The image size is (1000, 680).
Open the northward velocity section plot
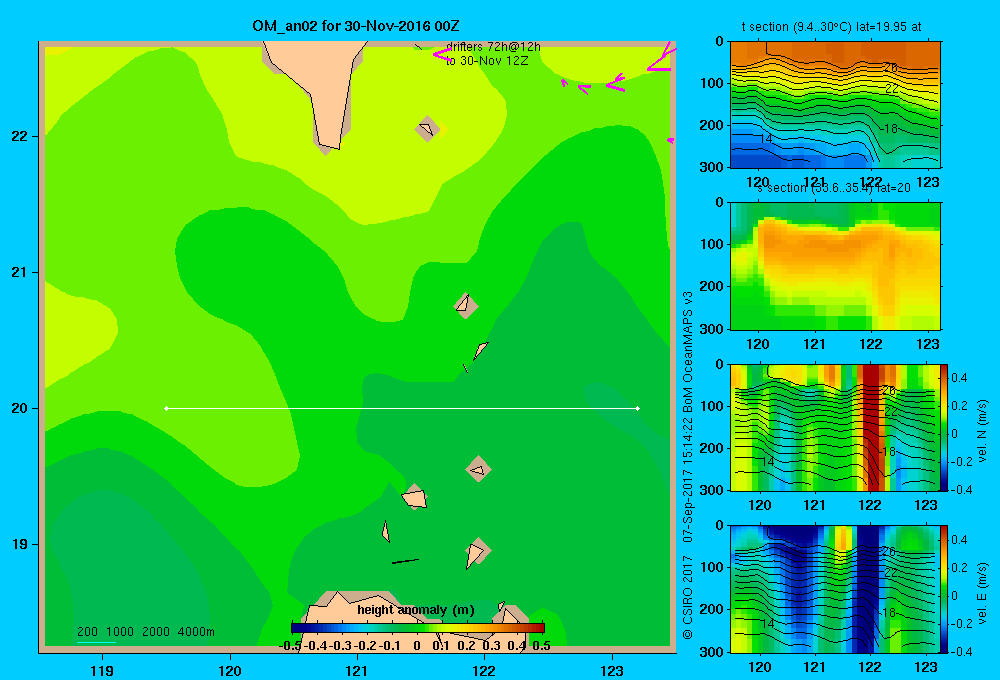[835, 427]
